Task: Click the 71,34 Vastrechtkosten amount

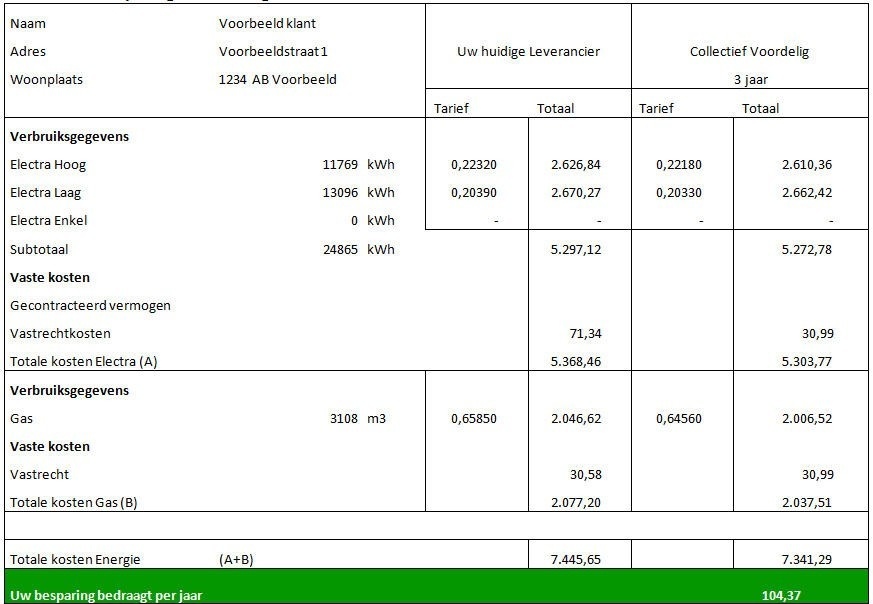Action: click(584, 333)
